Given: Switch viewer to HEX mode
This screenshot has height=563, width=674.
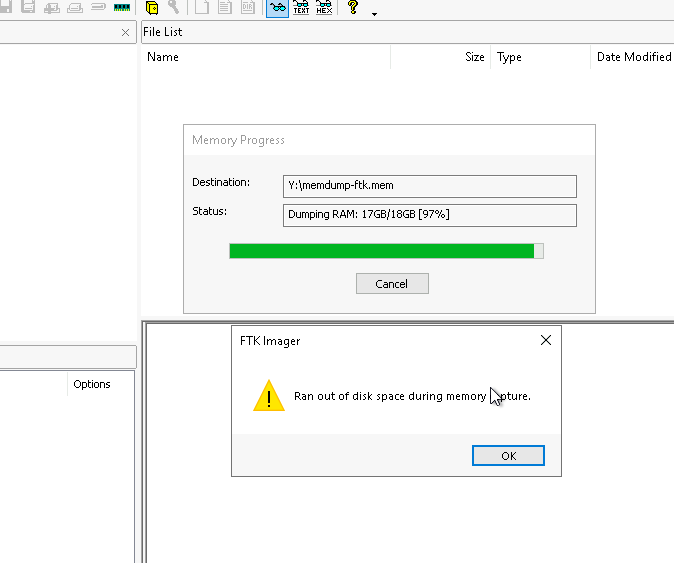Looking at the screenshot, I should [x=324, y=8].
